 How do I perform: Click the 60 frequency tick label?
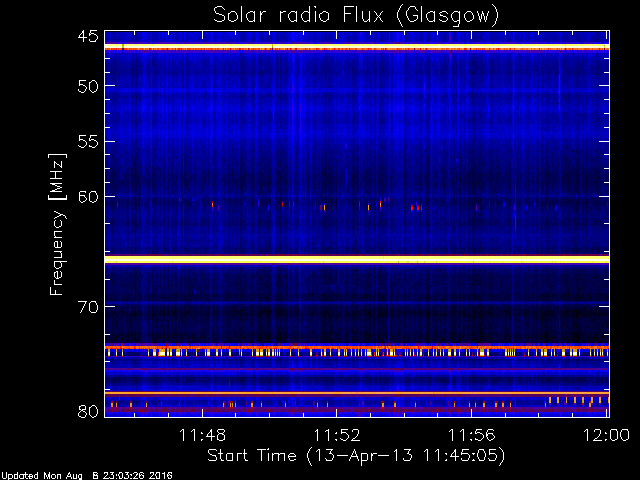click(88, 197)
